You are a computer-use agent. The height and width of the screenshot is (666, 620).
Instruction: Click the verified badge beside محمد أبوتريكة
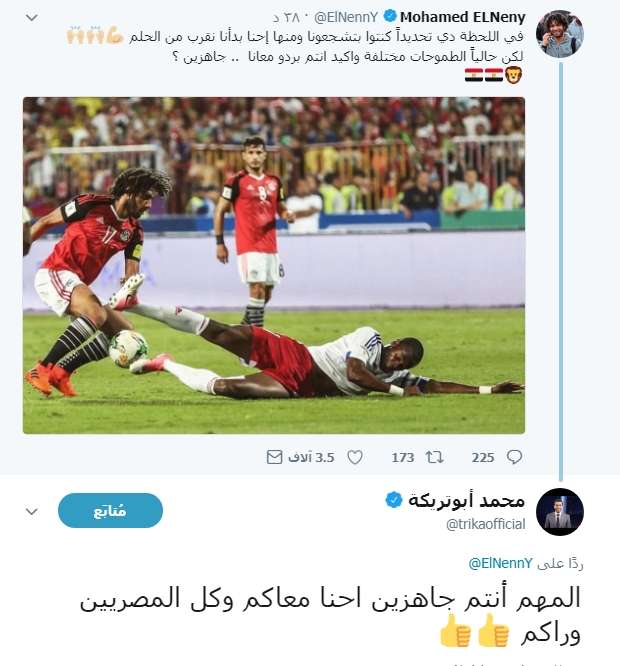pos(394,500)
